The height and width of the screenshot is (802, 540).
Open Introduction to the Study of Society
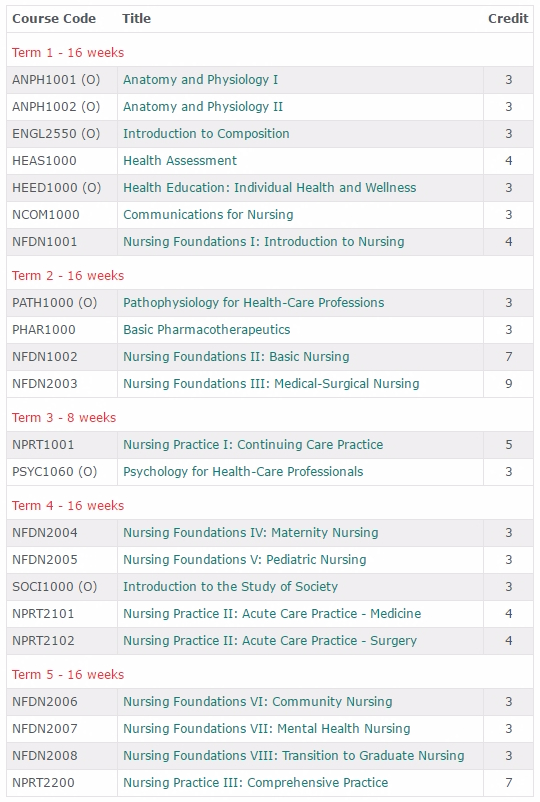tap(231, 587)
